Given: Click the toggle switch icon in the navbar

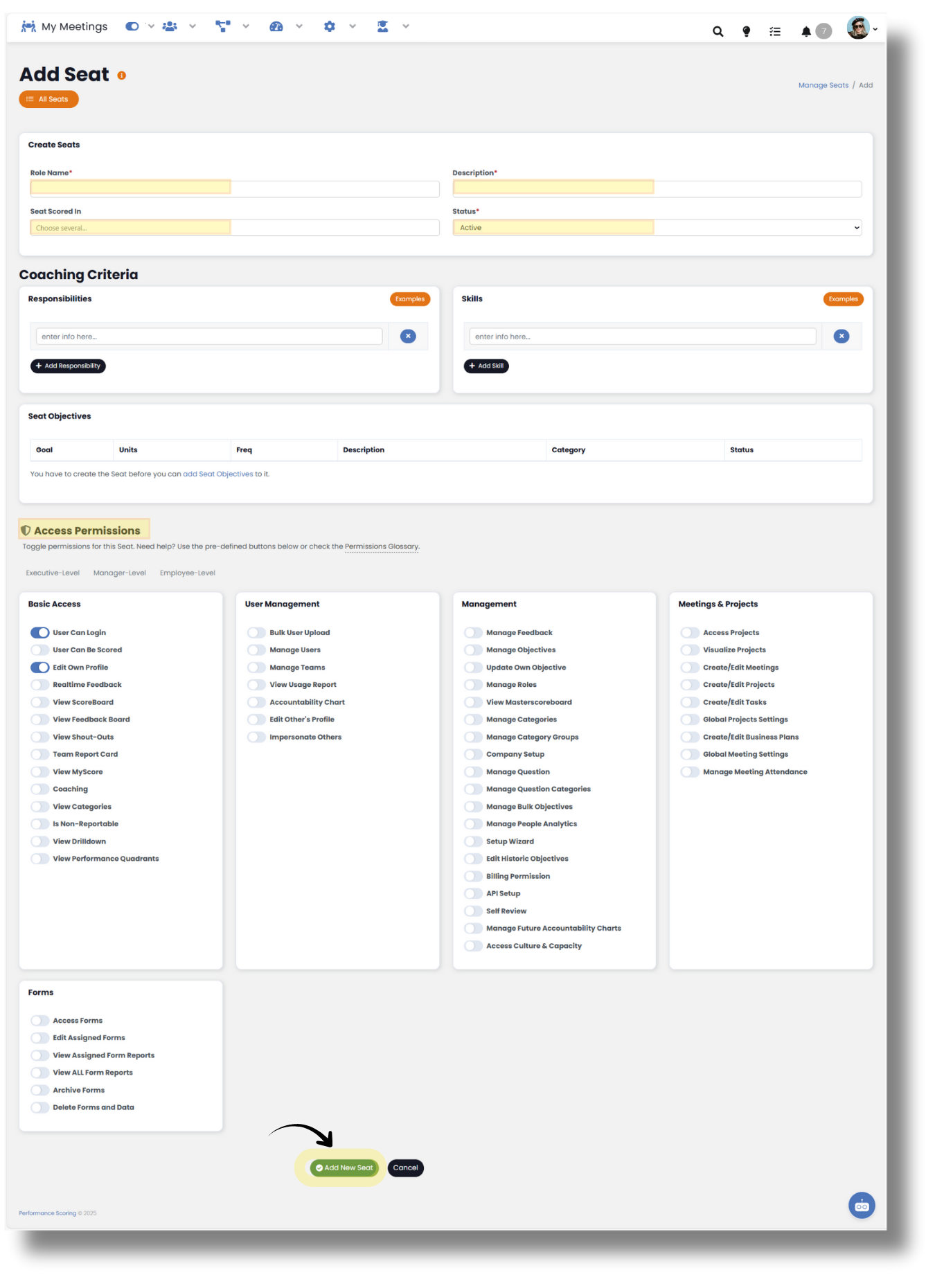Looking at the screenshot, I should coord(132,26).
